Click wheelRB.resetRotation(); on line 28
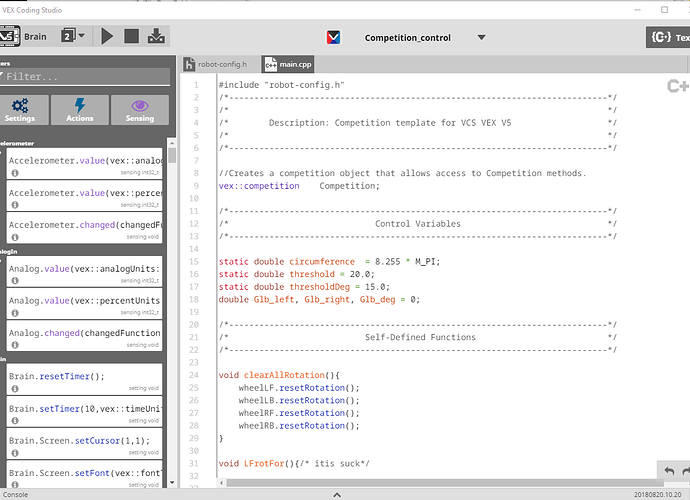The height and width of the screenshot is (500, 690). pyautogui.click(x=299, y=426)
